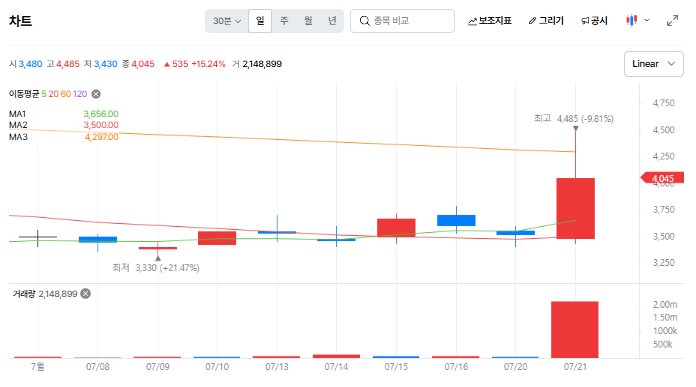
Task: Click the 07/15 red candlestick
Action: click(396, 228)
